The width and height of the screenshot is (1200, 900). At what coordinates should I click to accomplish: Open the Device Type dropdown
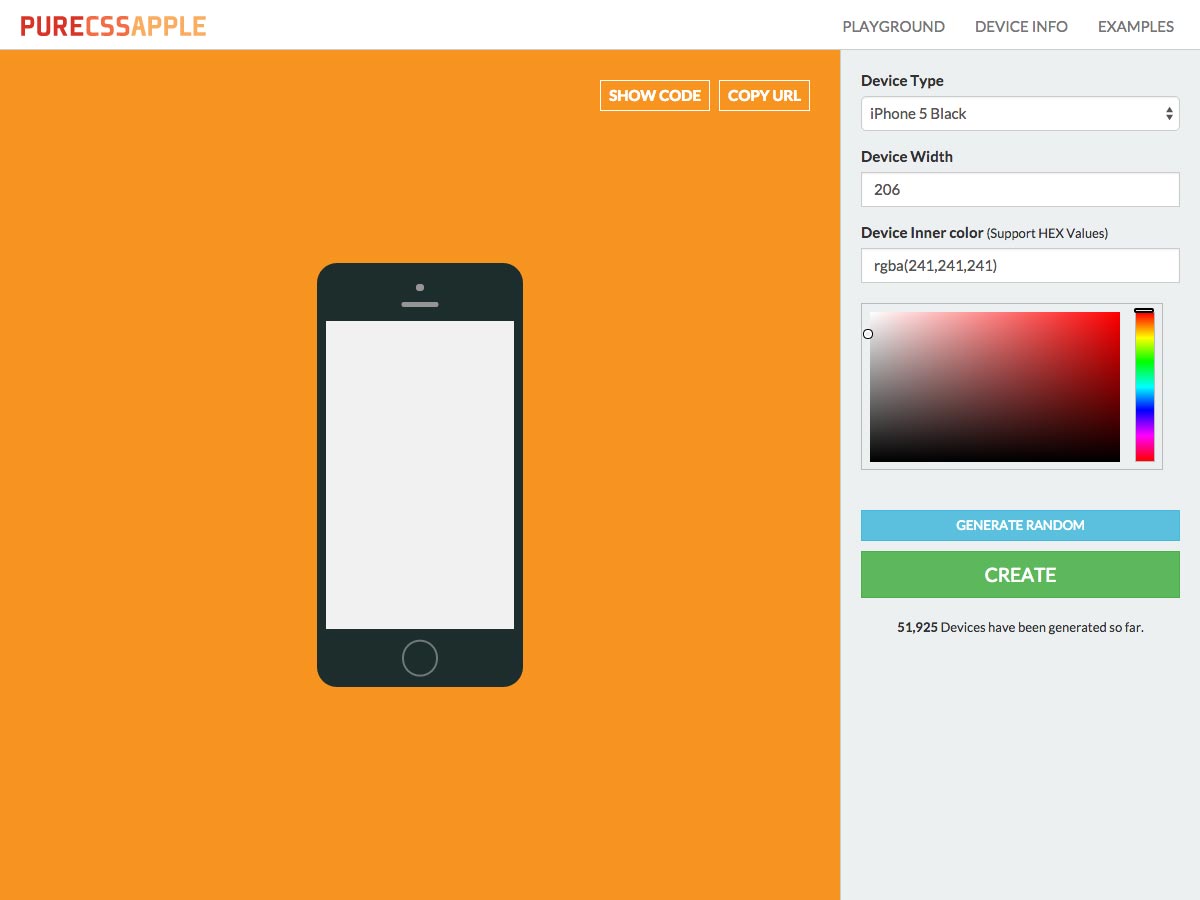click(x=1020, y=114)
